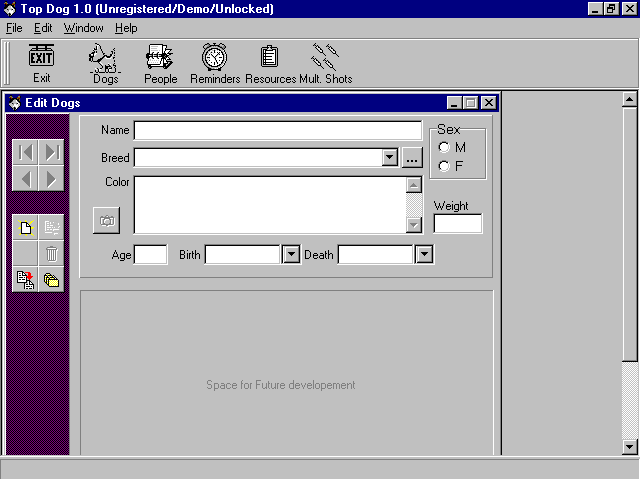Click into the Name text field
This screenshot has width=640, height=480.
[278, 131]
